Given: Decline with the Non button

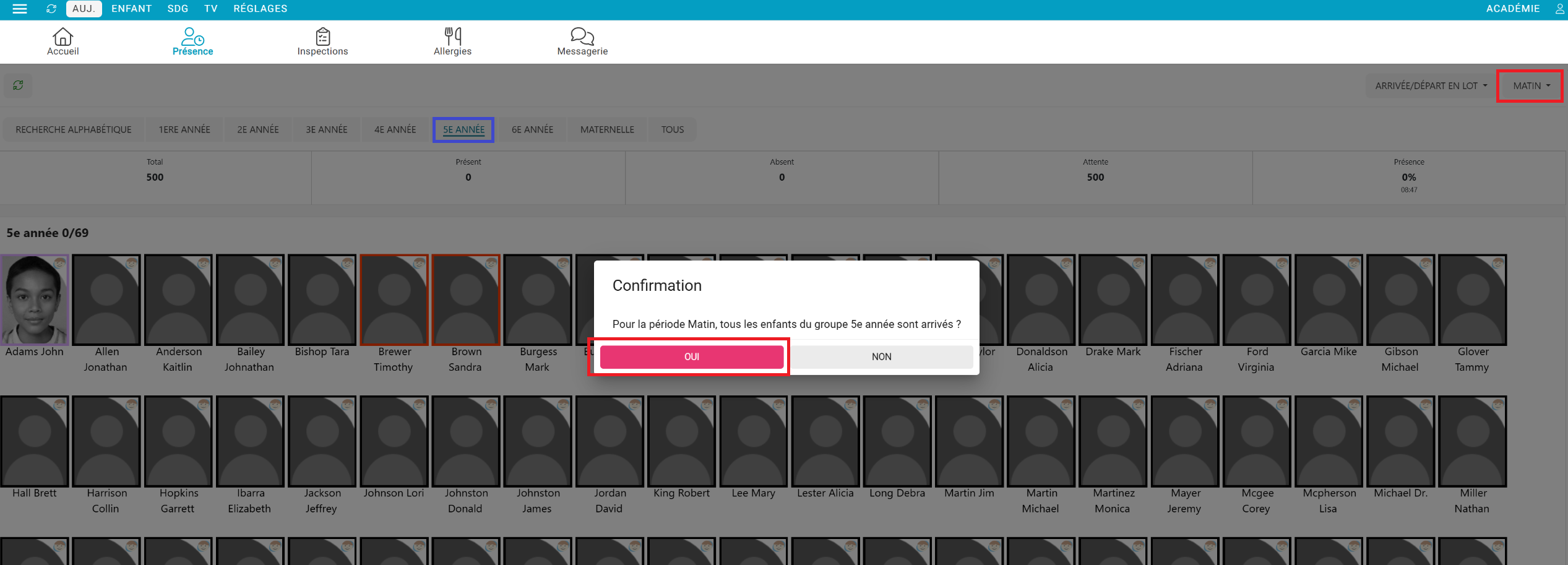Looking at the screenshot, I should click(881, 357).
